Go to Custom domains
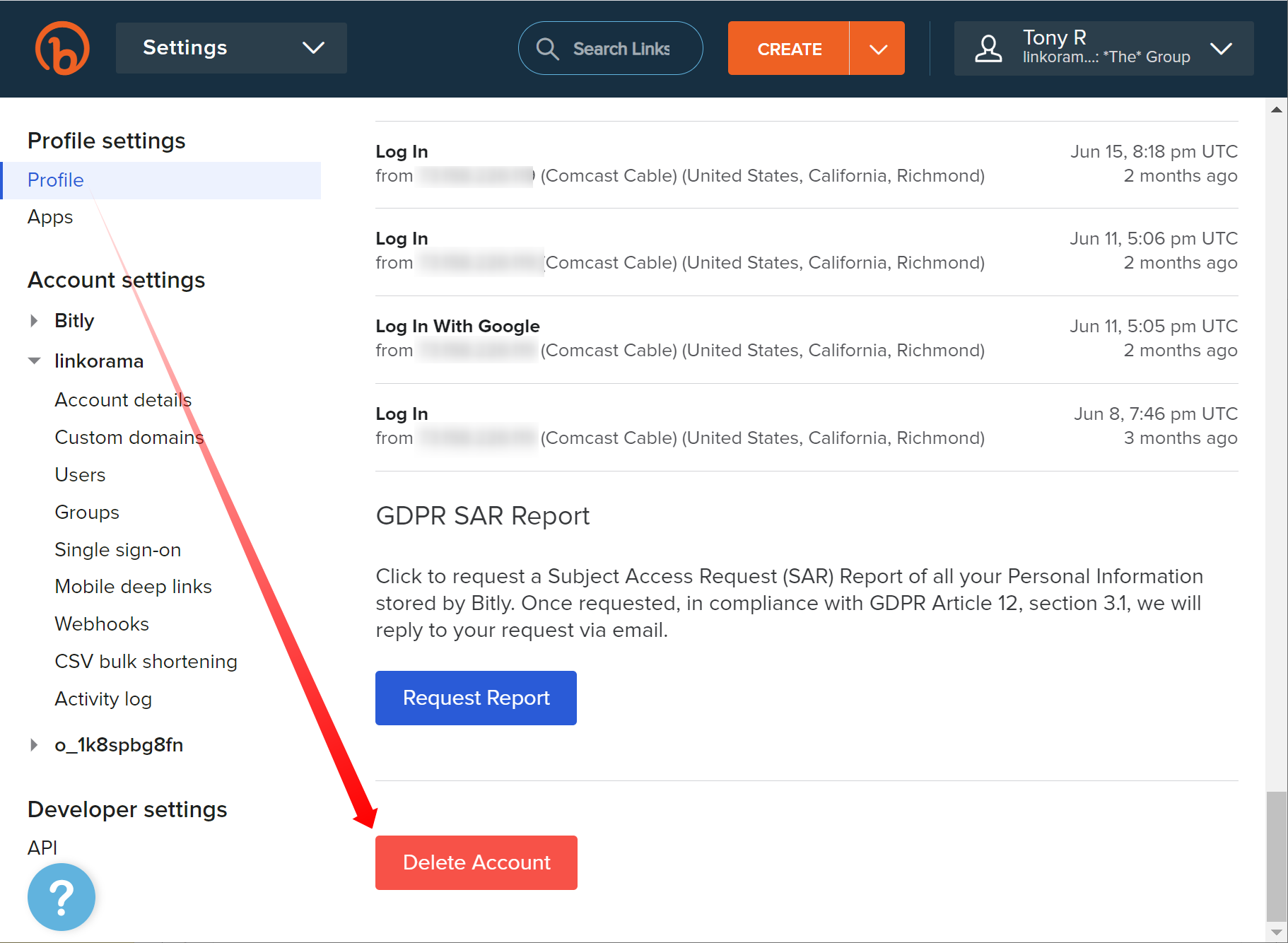 129,438
